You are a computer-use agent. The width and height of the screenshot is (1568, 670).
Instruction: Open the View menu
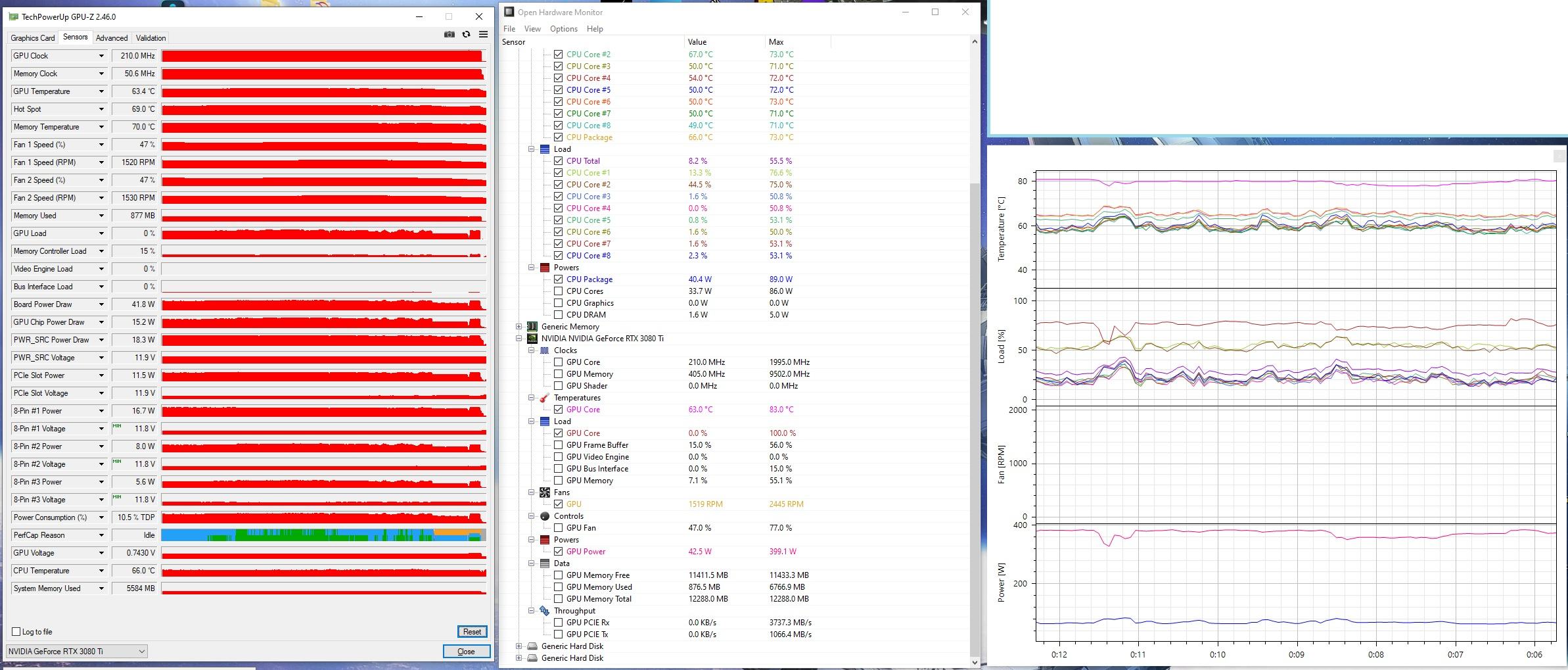(532, 29)
